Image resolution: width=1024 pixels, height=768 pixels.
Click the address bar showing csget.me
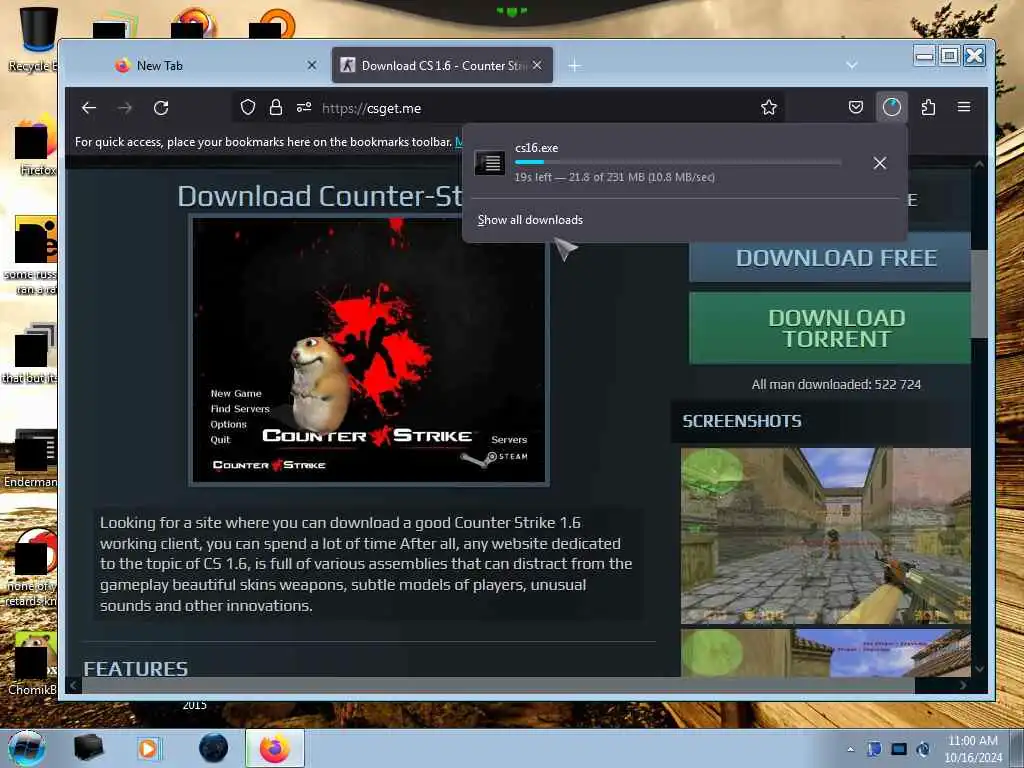click(508, 108)
